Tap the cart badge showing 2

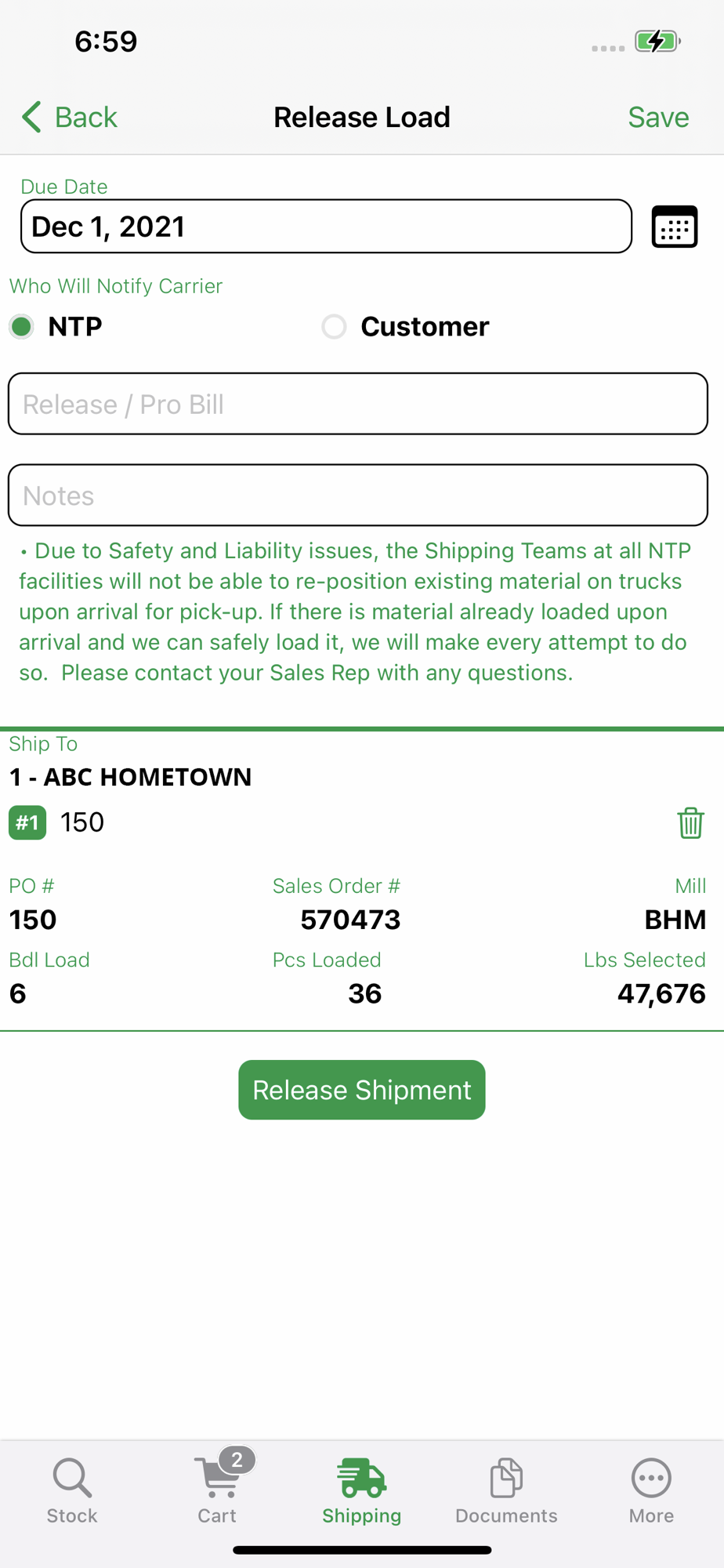237,1459
